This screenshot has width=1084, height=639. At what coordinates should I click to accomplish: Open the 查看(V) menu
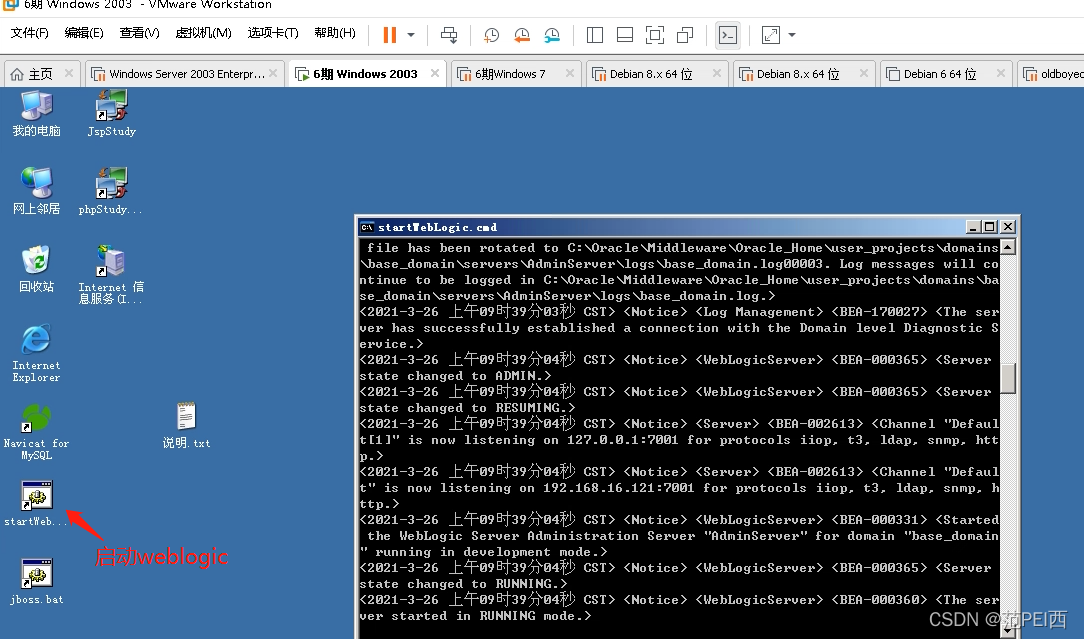pyautogui.click(x=139, y=33)
